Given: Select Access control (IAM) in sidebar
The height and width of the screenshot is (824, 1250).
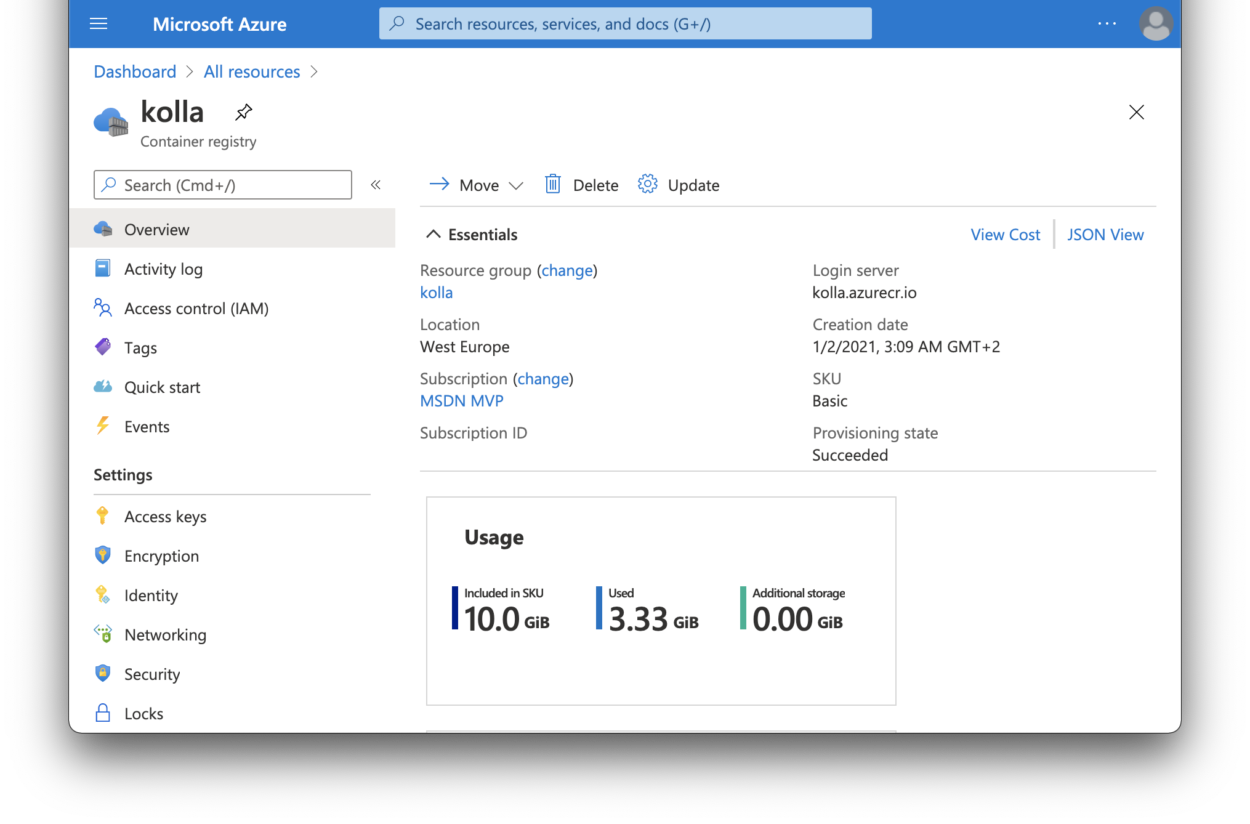Looking at the screenshot, I should tap(196, 308).
